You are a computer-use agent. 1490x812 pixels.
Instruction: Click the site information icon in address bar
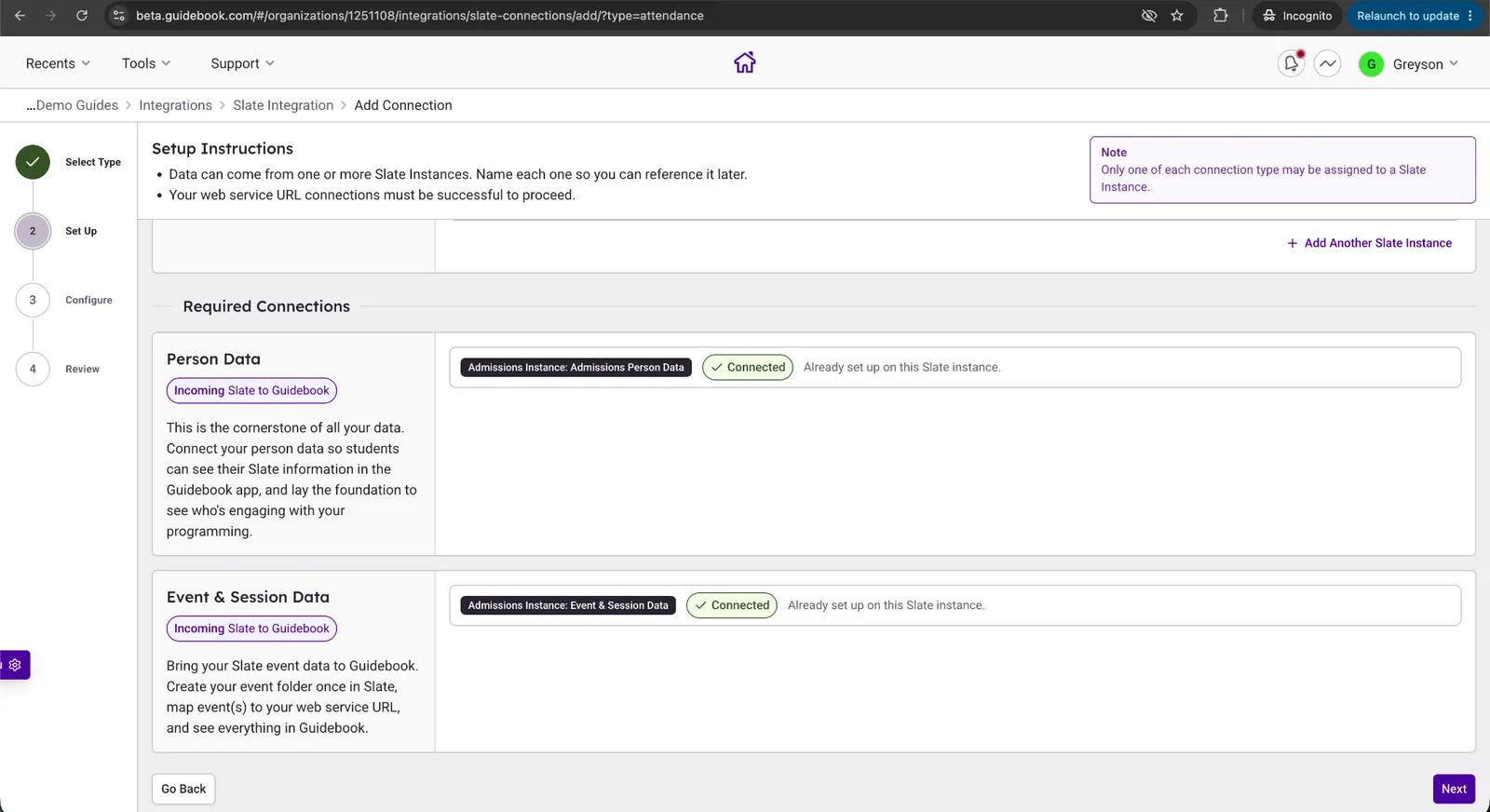119,16
